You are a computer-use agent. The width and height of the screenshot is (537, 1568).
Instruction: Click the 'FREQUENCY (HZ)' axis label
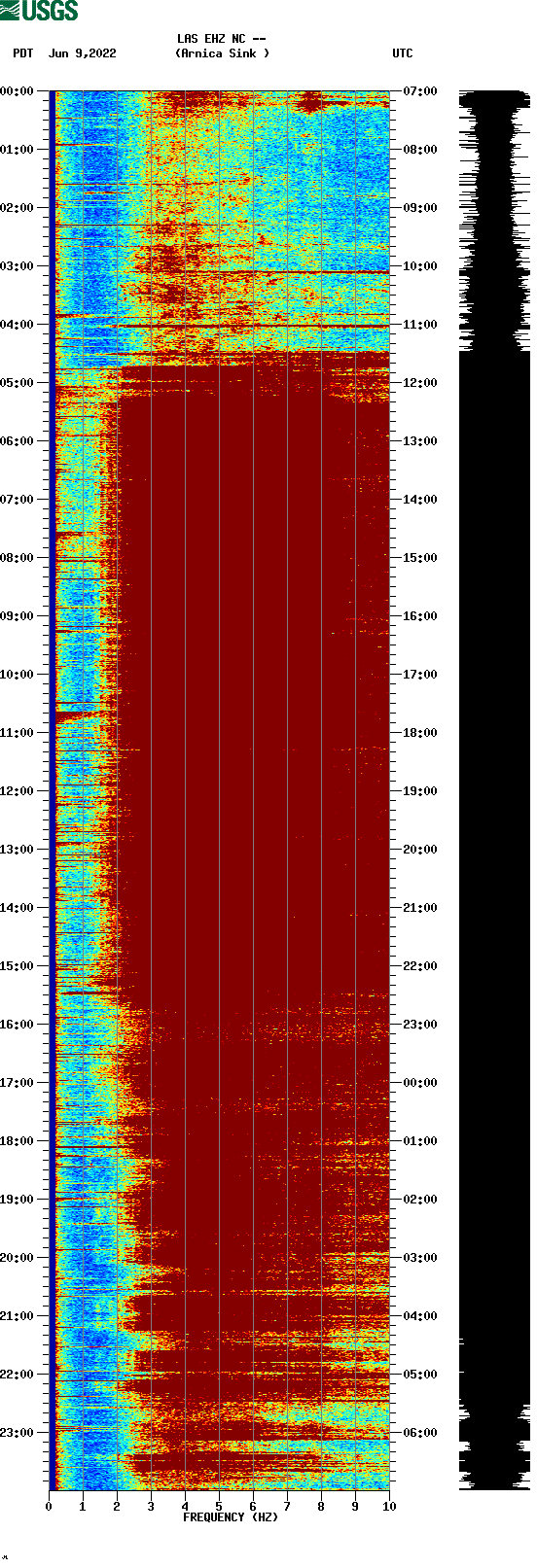point(231,1517)
